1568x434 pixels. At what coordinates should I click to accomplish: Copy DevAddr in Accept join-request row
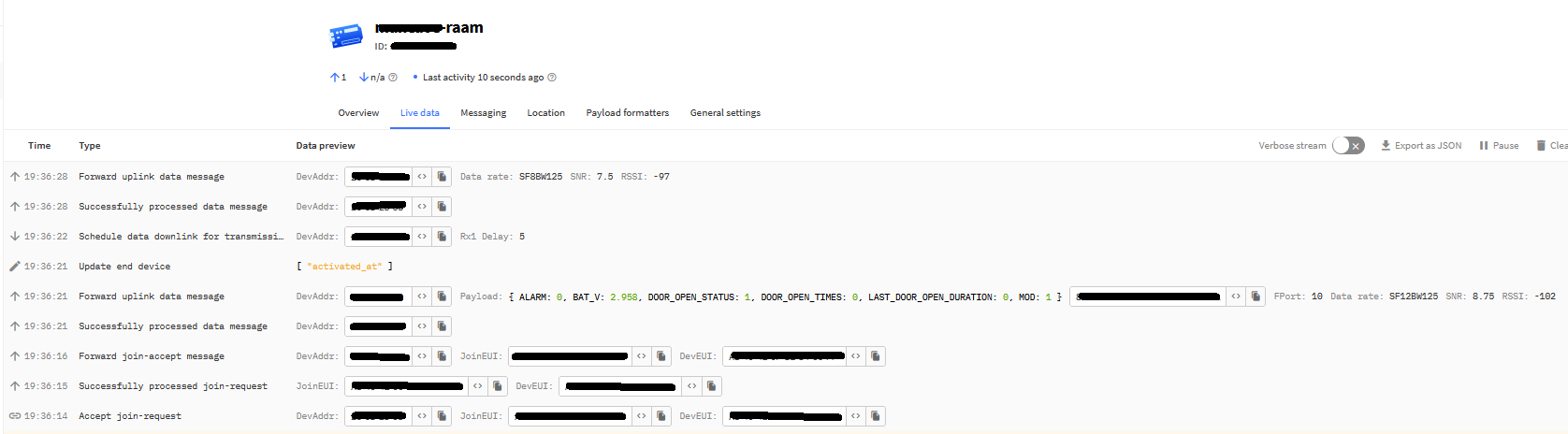click(442, 416)
